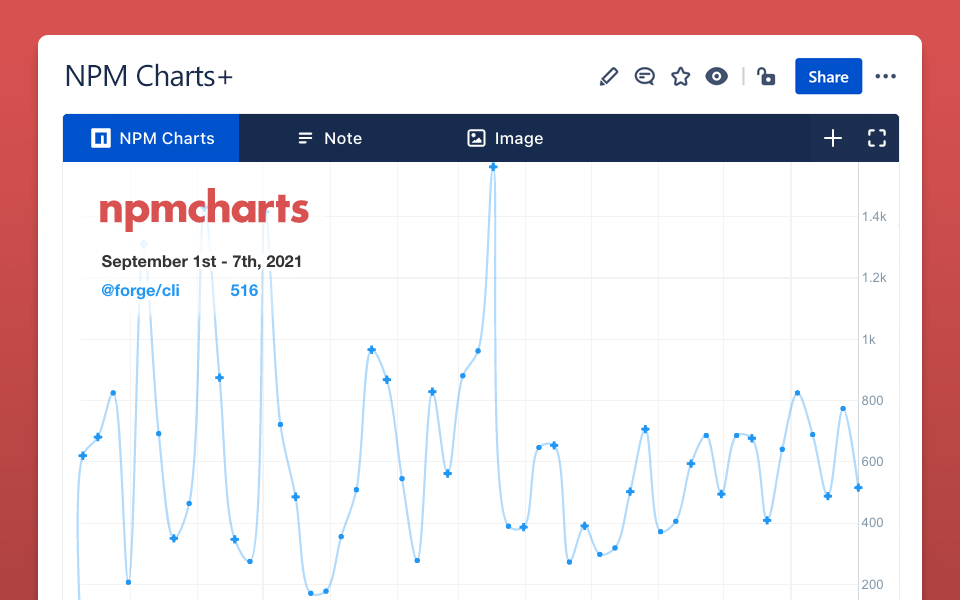Screen dimensions: 960x600
Task: Open the @forge/cli package link
Action: click(x=140, y=290)
